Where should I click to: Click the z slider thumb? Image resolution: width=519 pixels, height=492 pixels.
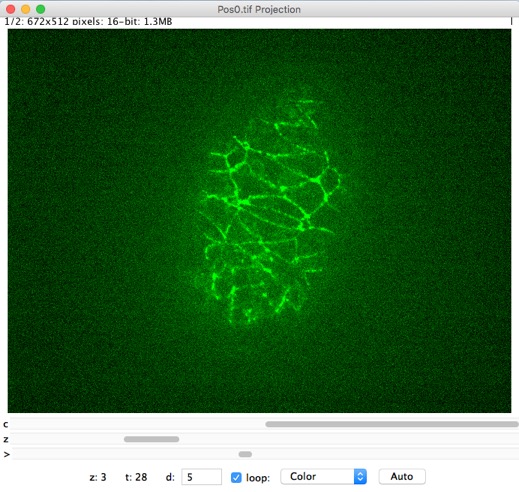(x=151, y=439)
